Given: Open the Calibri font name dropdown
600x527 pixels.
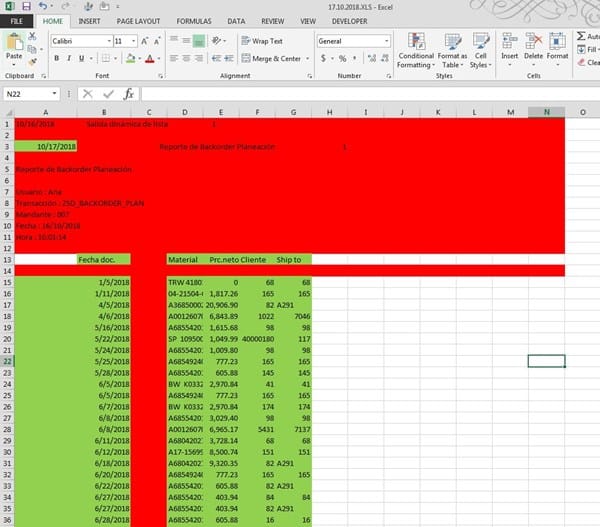Looking at the screenshot, I should click(x=109, y=41).
